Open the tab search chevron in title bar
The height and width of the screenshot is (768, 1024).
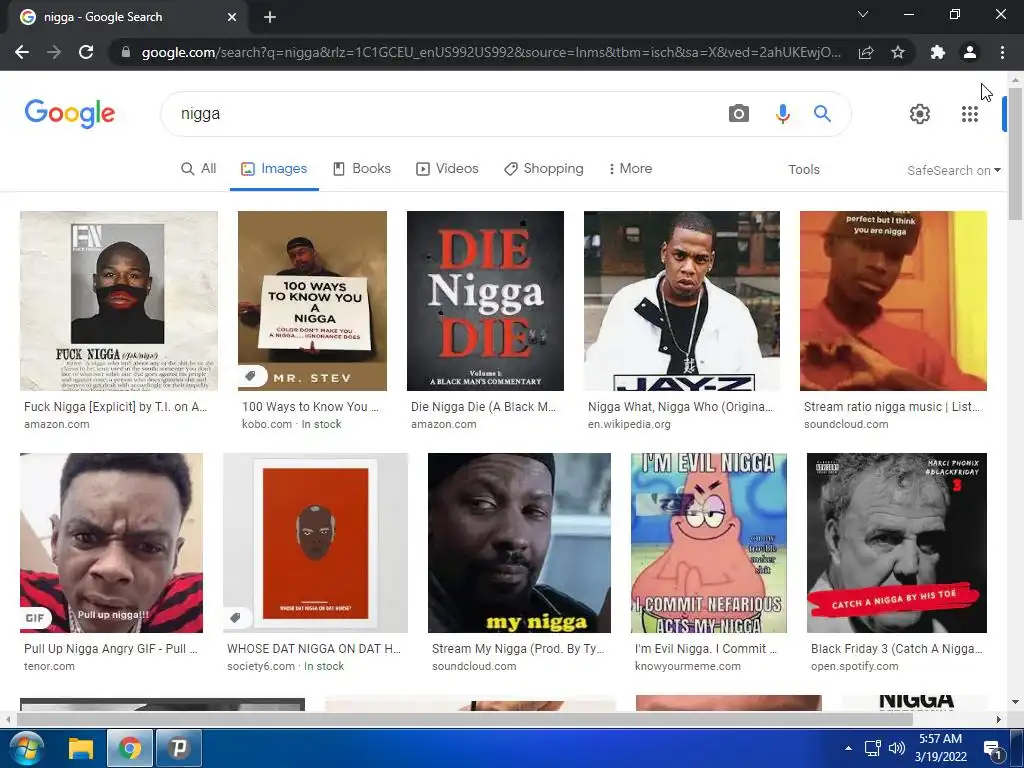863,14
